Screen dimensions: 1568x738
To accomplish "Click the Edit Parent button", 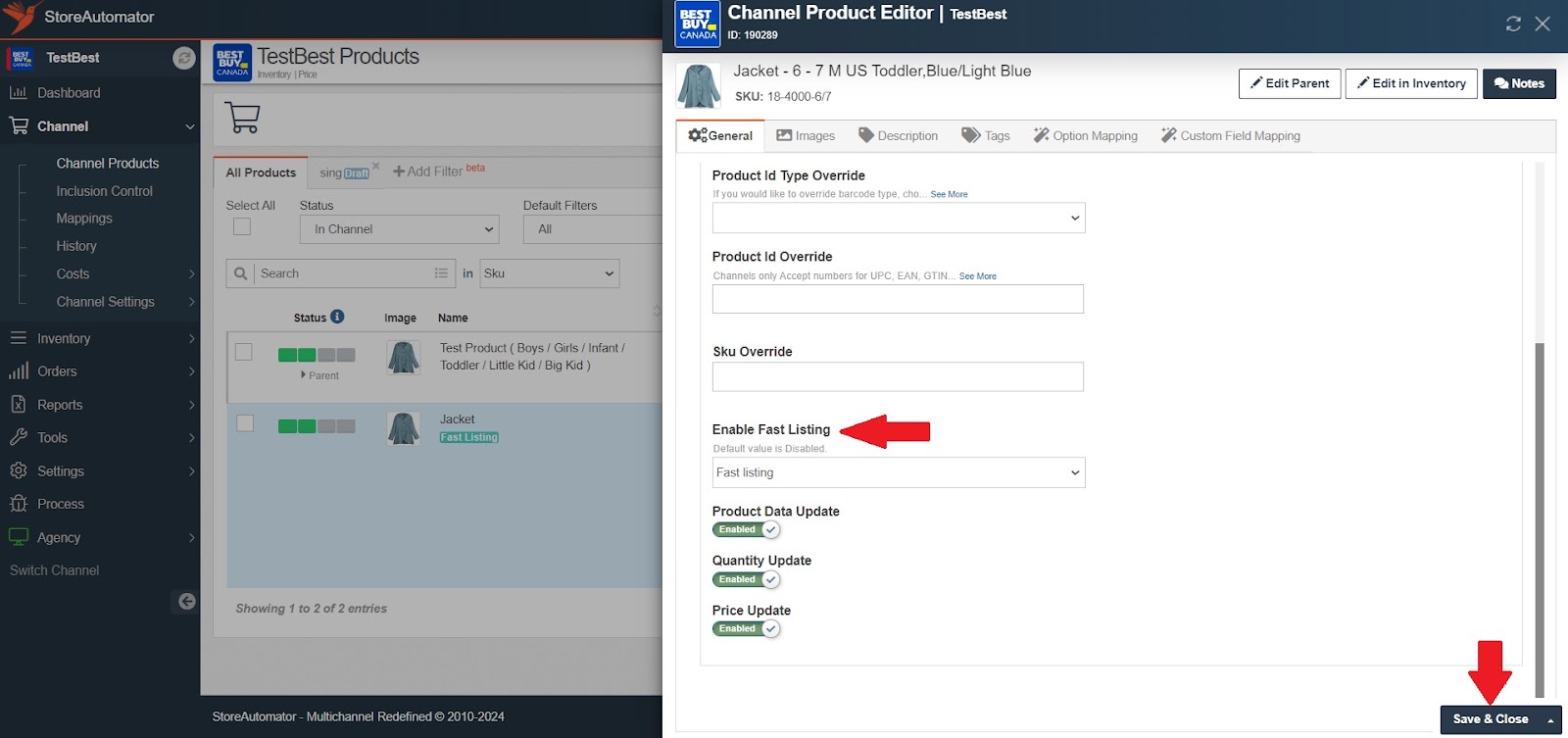I will pos(1290,83).
